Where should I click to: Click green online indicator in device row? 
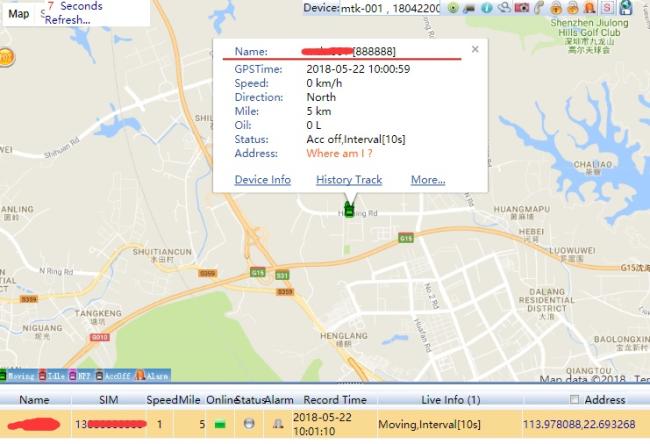(220, 424)
